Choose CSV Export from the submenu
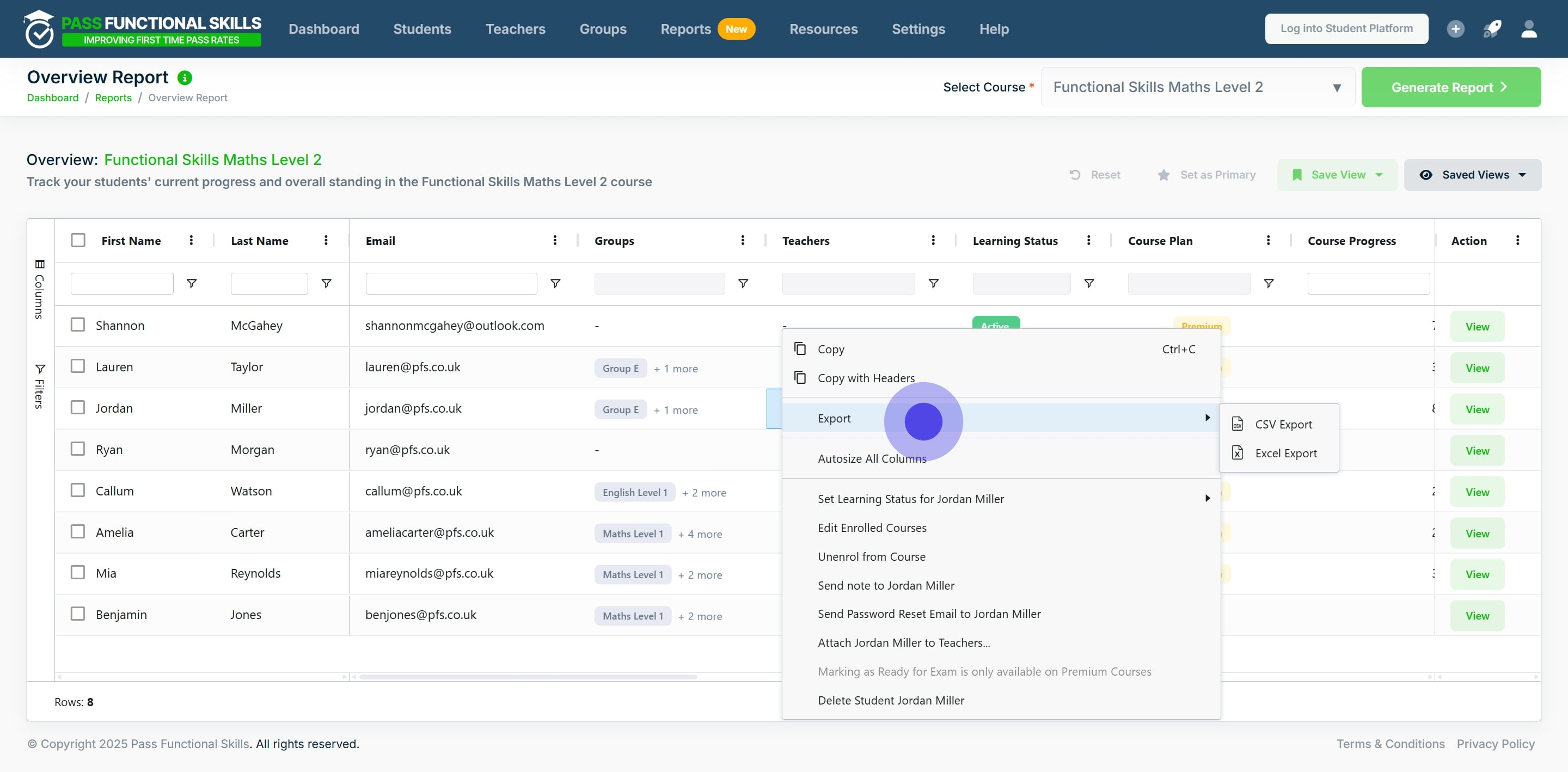The image size is (1568, 772). coord(1283,424)
